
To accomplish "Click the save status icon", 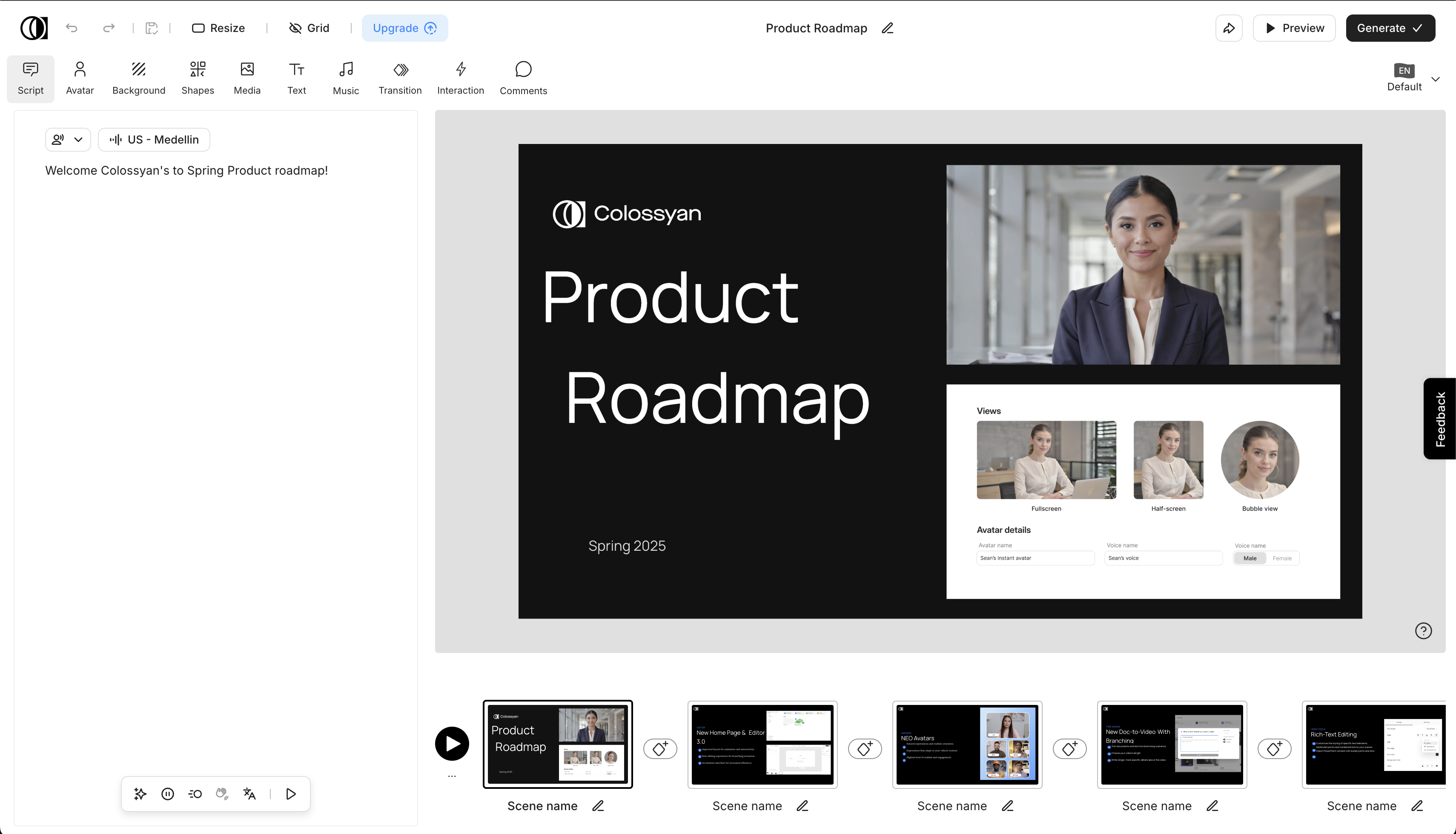I will [151, 28].
